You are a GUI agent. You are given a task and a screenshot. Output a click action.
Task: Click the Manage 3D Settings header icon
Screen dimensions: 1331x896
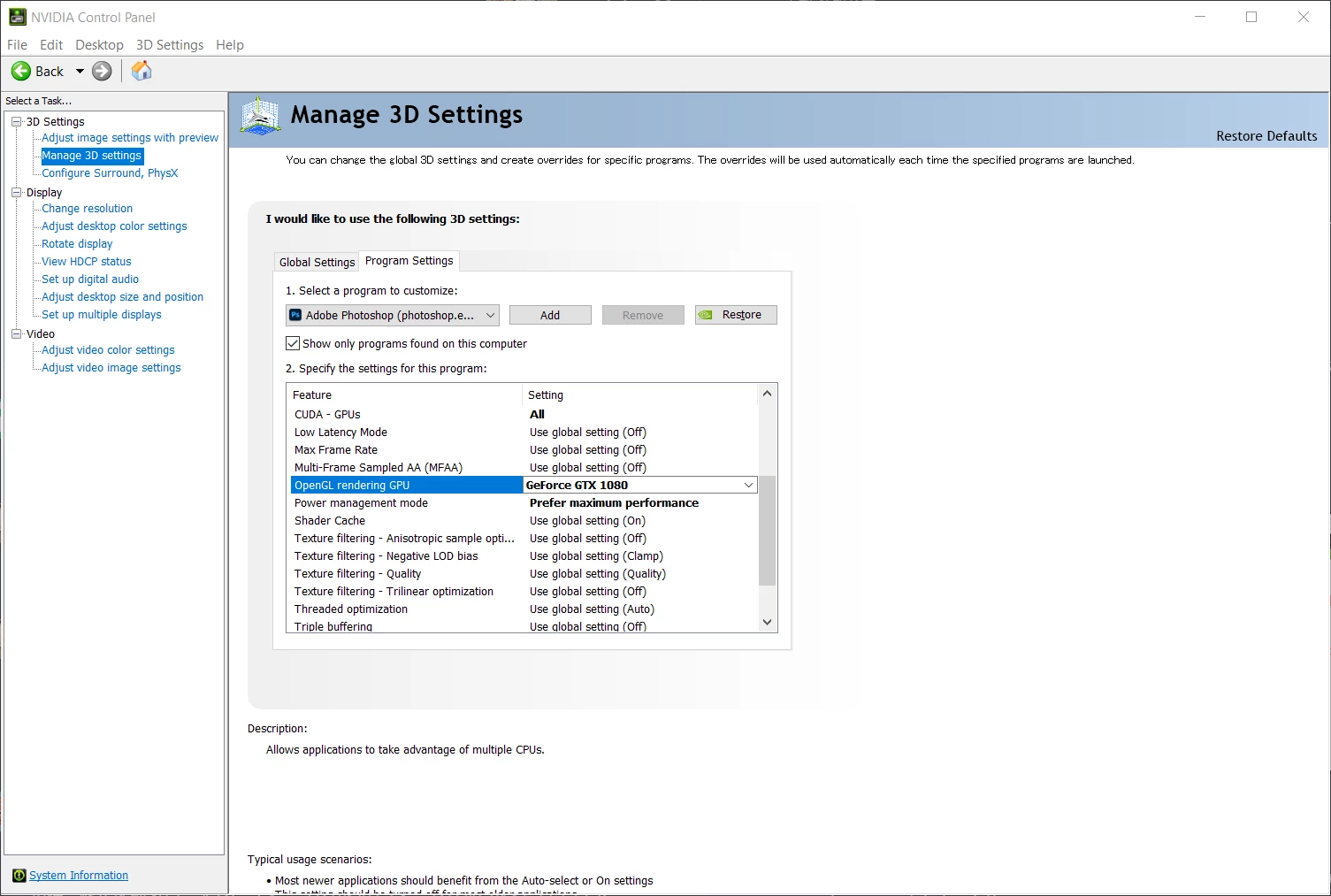click(x=260, y=116)
